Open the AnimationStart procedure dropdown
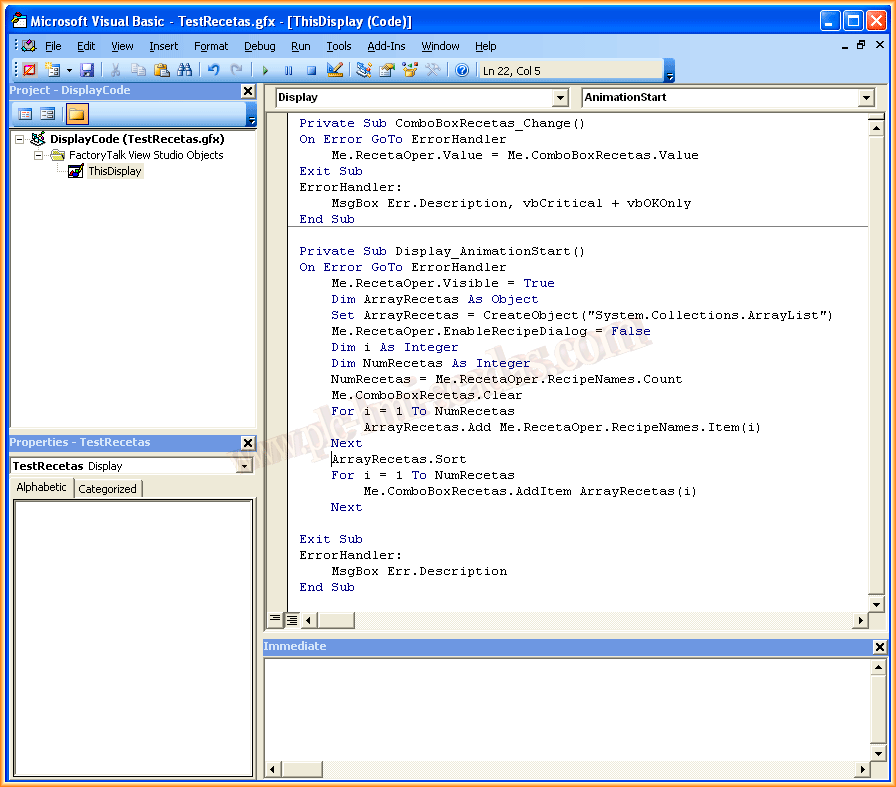 tap(866, 98)
